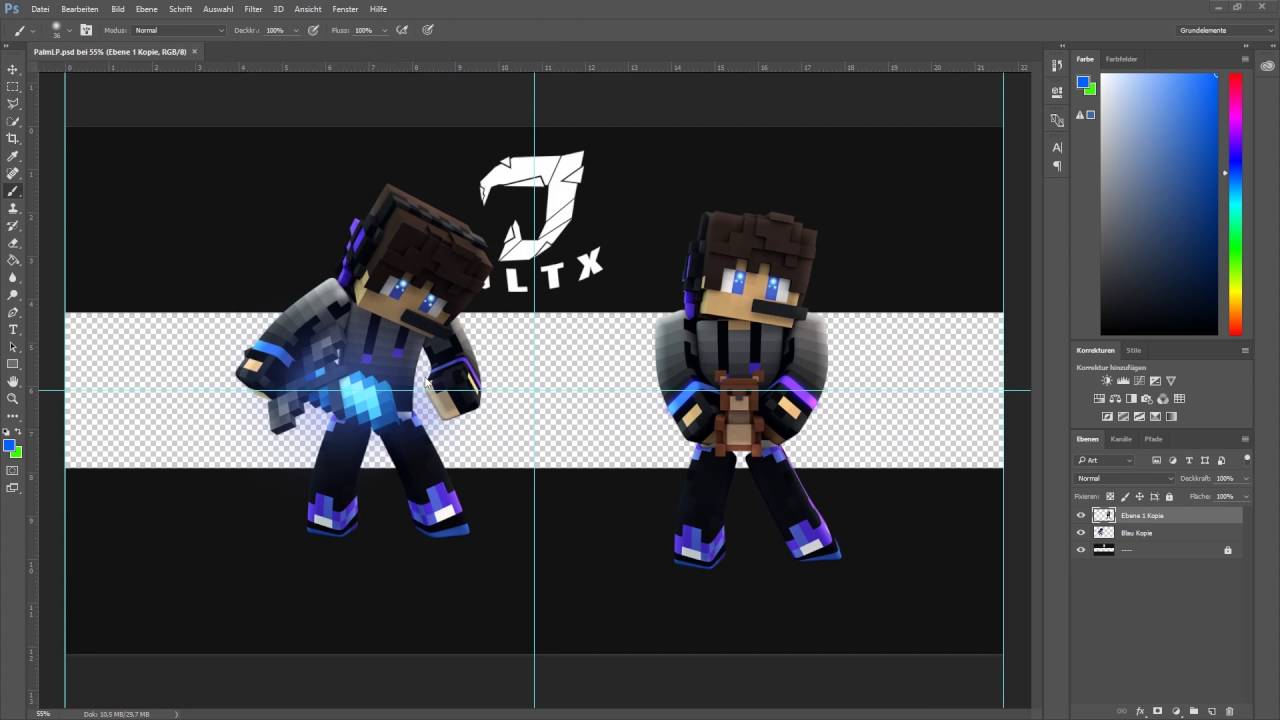Select the Blau Kopie layer thumbnail
Viewport: 1280px width, 720px height.
[x=1103, y=533]
